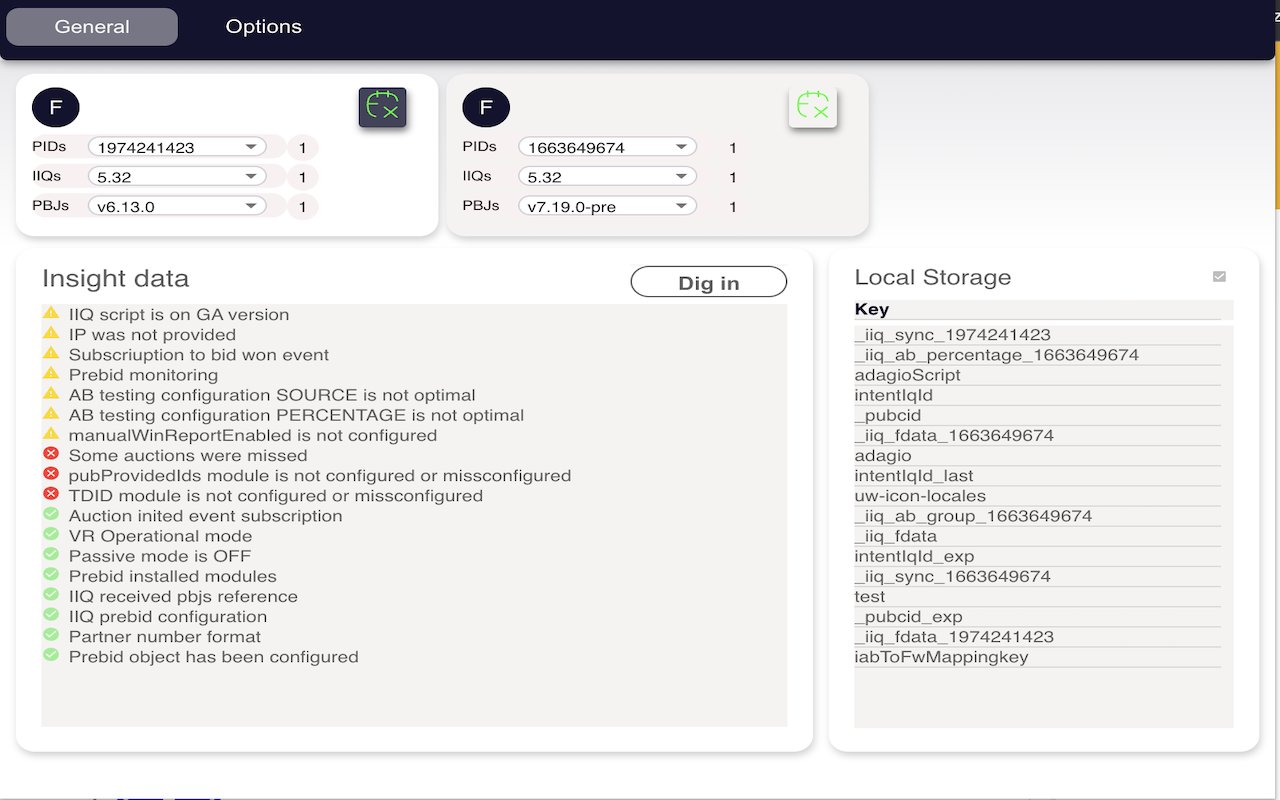Click green check next to 'Passive mode is OFF'
This screenshot has height=800, width=1280.
(x=51, y=556)
